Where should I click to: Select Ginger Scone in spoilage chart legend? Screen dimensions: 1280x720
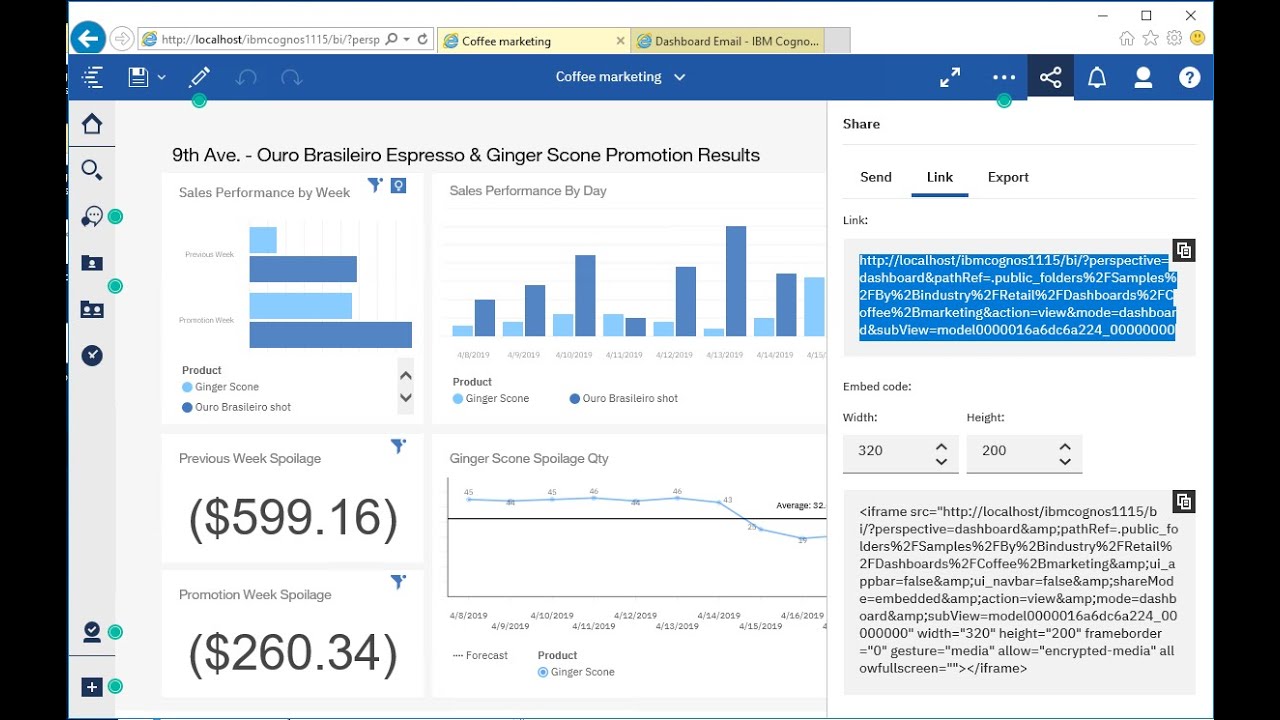click(x=576, y=672)
